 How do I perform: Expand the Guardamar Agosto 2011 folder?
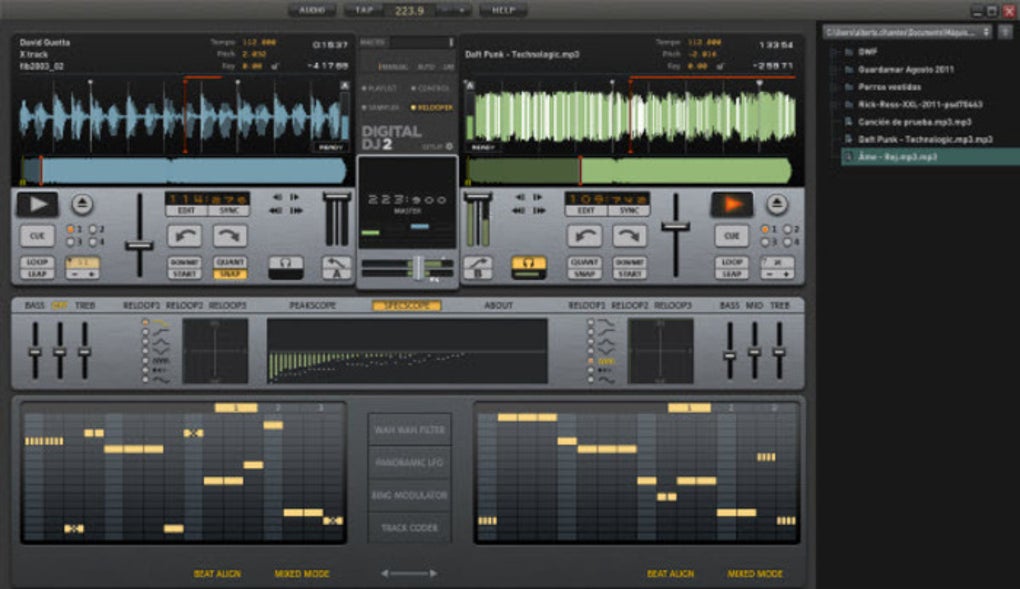835,69
